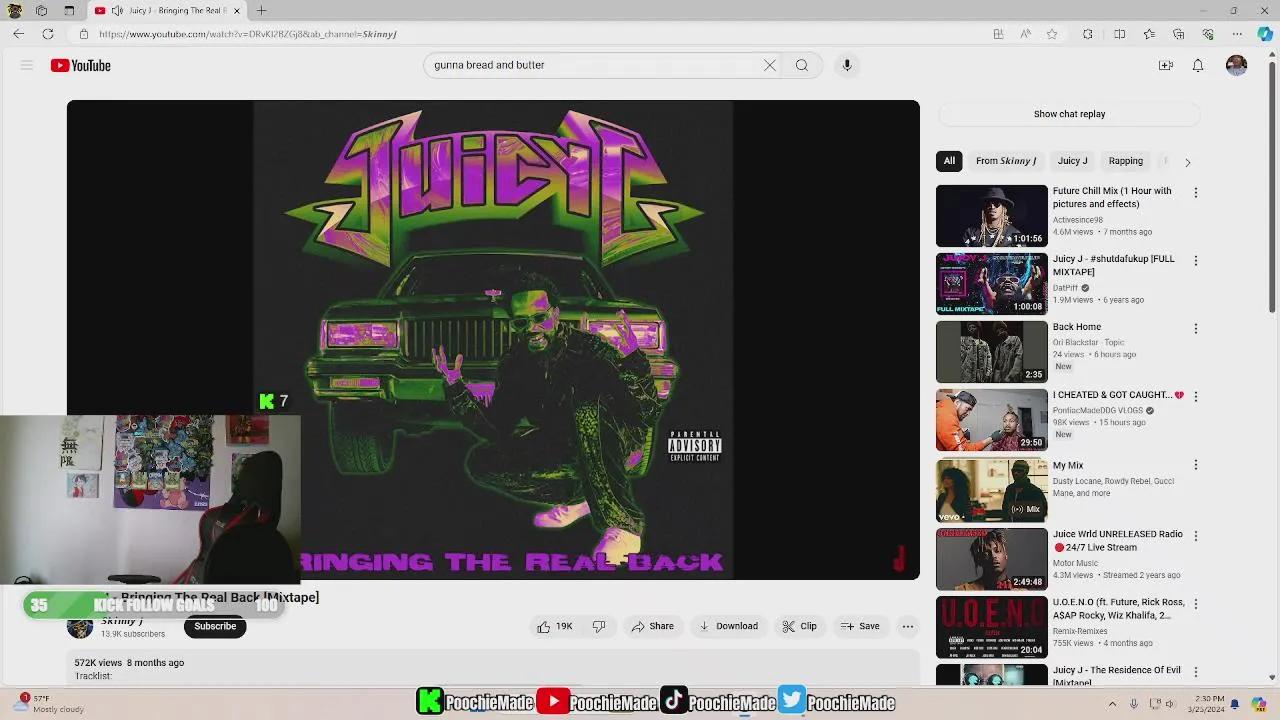This screenshot has height=720, width=1280.
Task: Subscribe to the Skinny J channel
Action: tap(215, 627)
